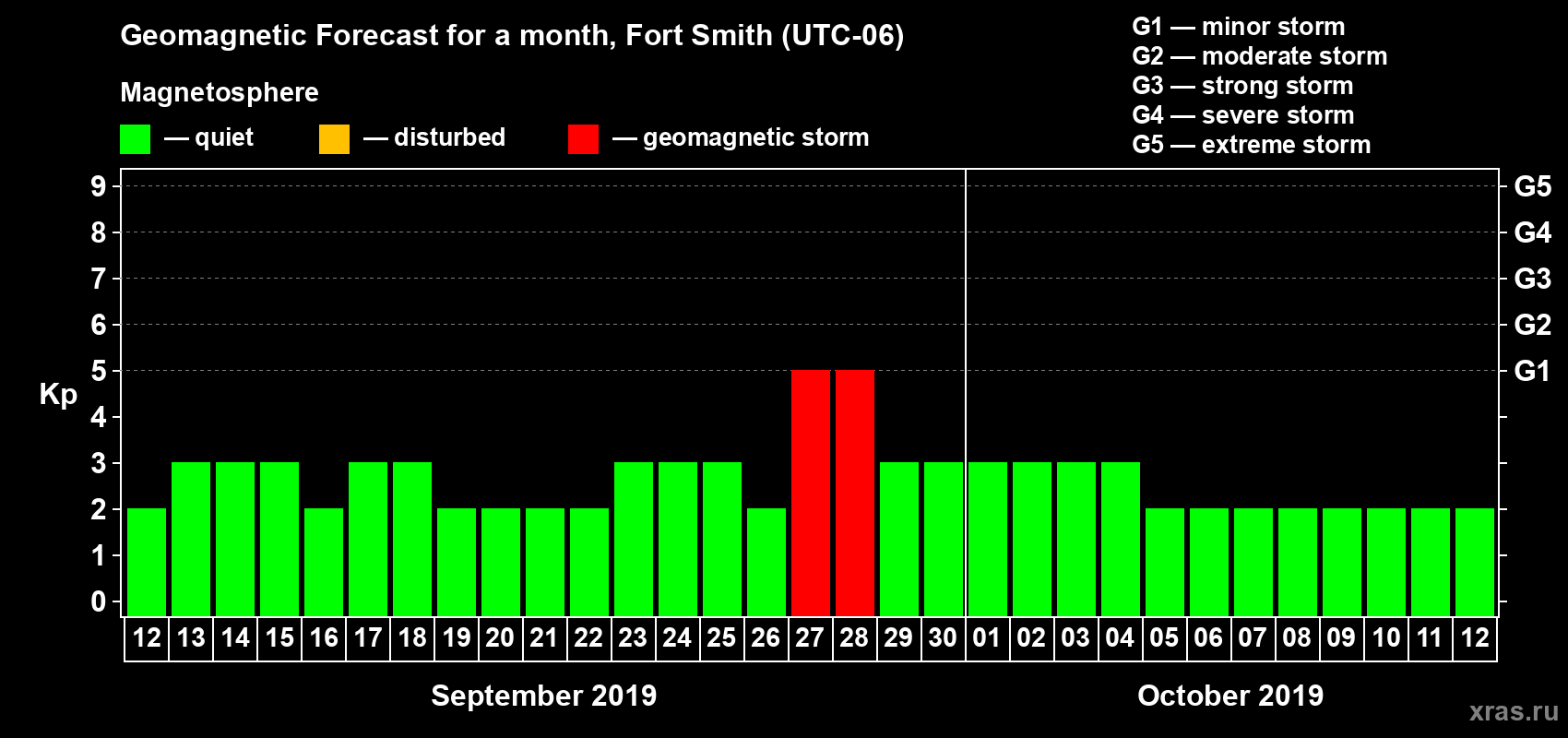Click the green bar for October 04

pyautogui.click(x=1121, y=539)
